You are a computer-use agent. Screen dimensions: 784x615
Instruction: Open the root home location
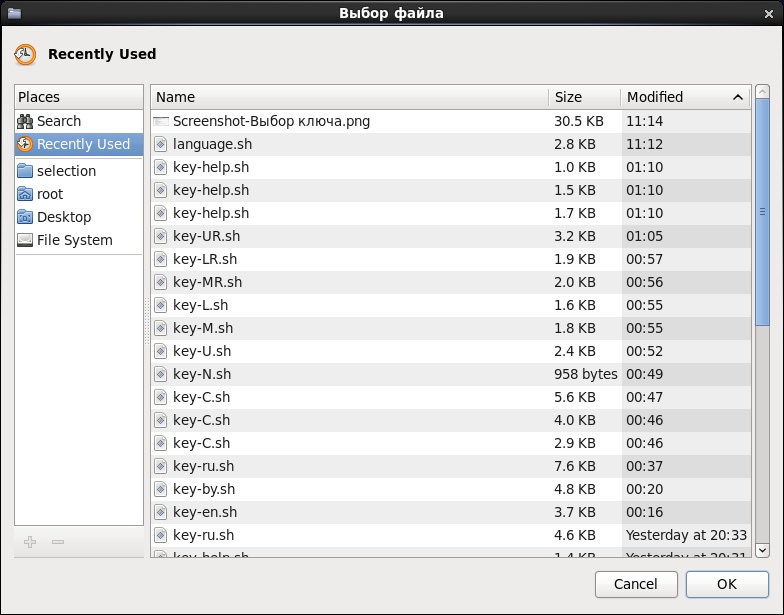coord(79,194)
